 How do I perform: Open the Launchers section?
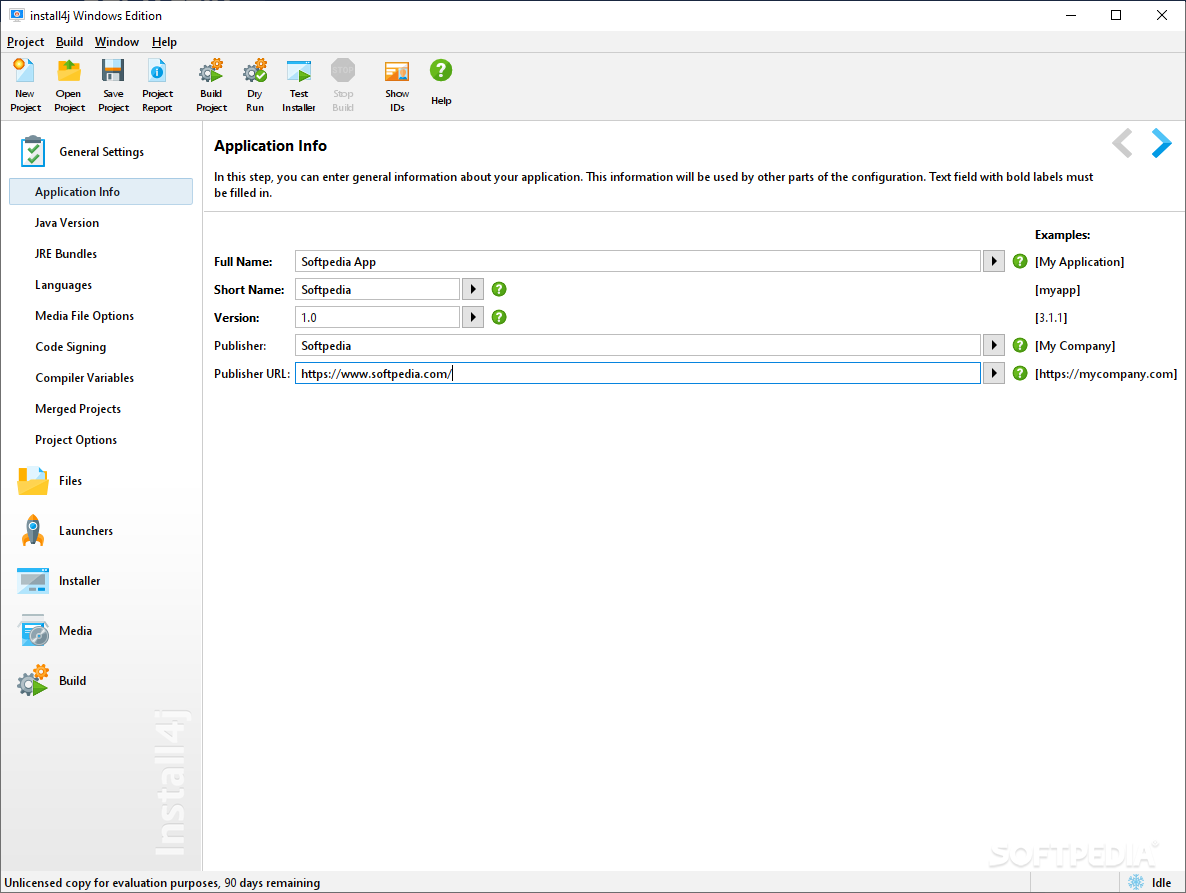tap(85, 531)
